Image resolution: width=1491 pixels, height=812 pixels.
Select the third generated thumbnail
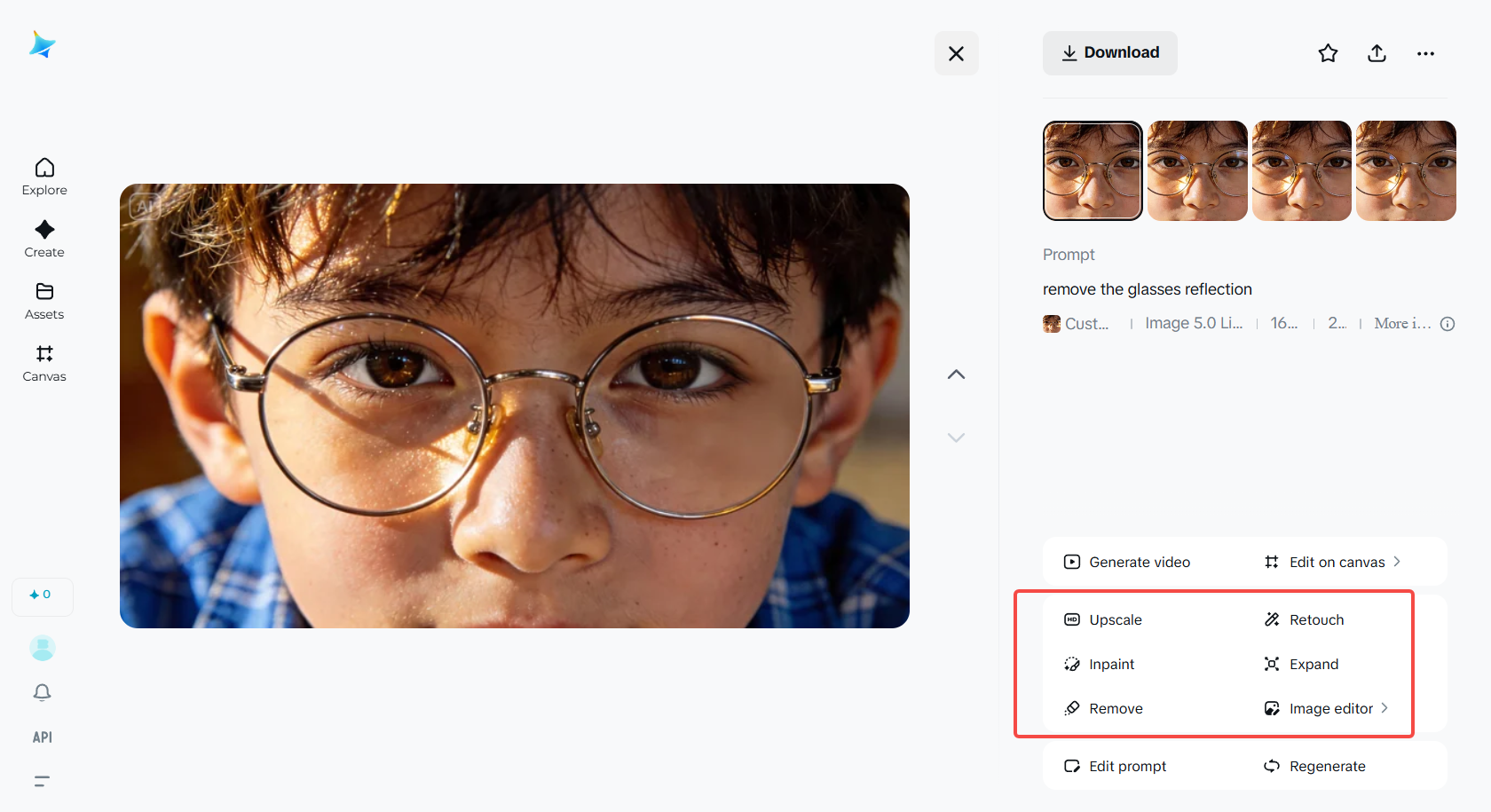point(1301,170)
